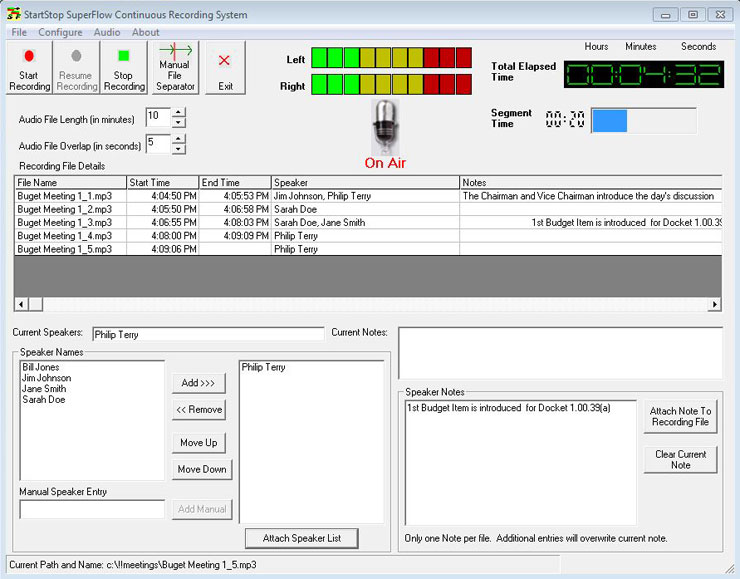Click the Segment Time progress bar
Viewport: 740px width, 579px height.
pos(644,120)
